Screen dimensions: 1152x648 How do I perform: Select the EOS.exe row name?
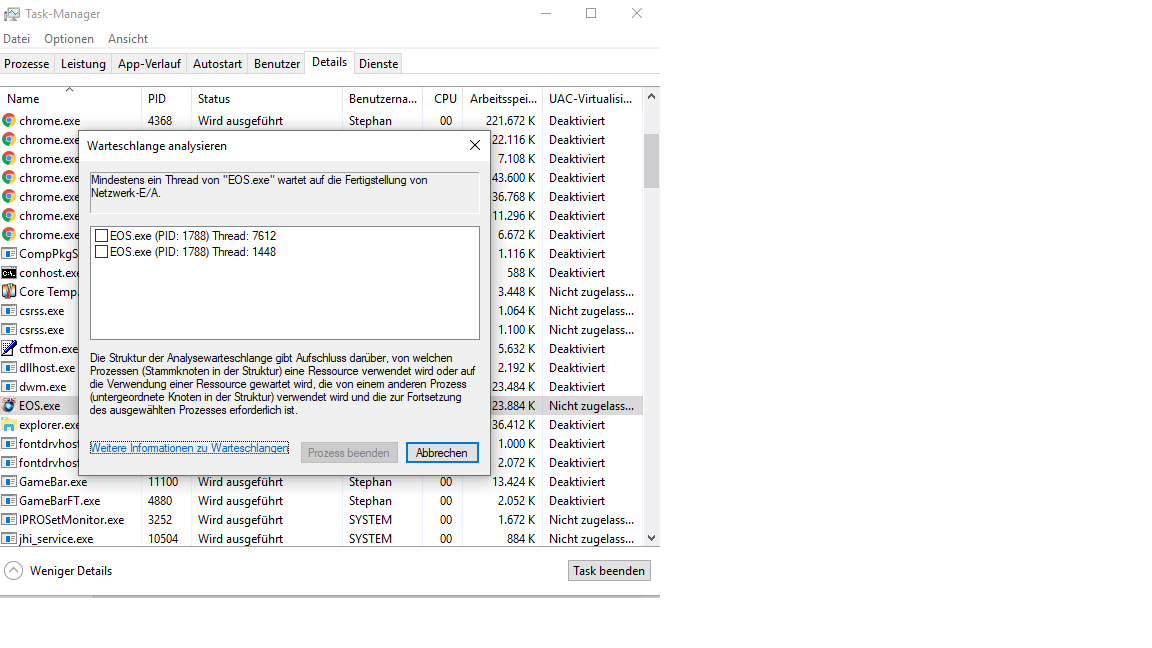[x=40, y=406]
